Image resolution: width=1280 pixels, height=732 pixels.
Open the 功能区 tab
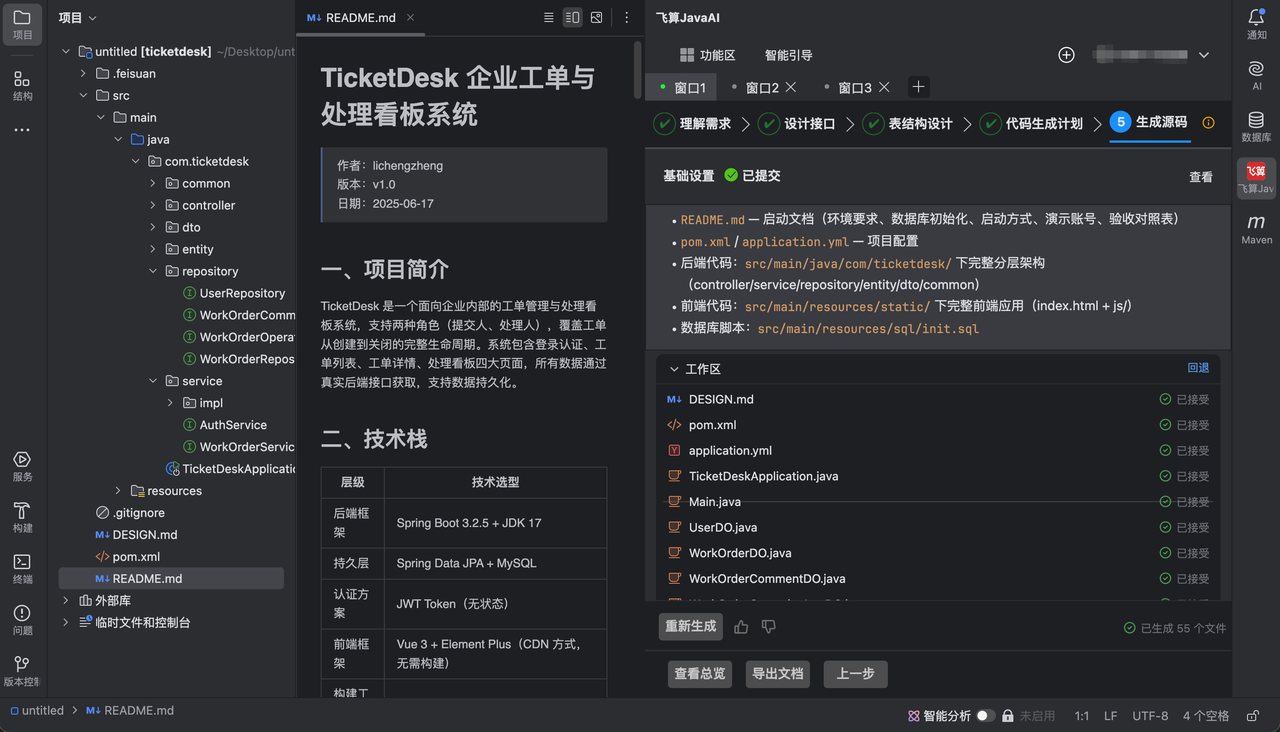click(707, 55)
